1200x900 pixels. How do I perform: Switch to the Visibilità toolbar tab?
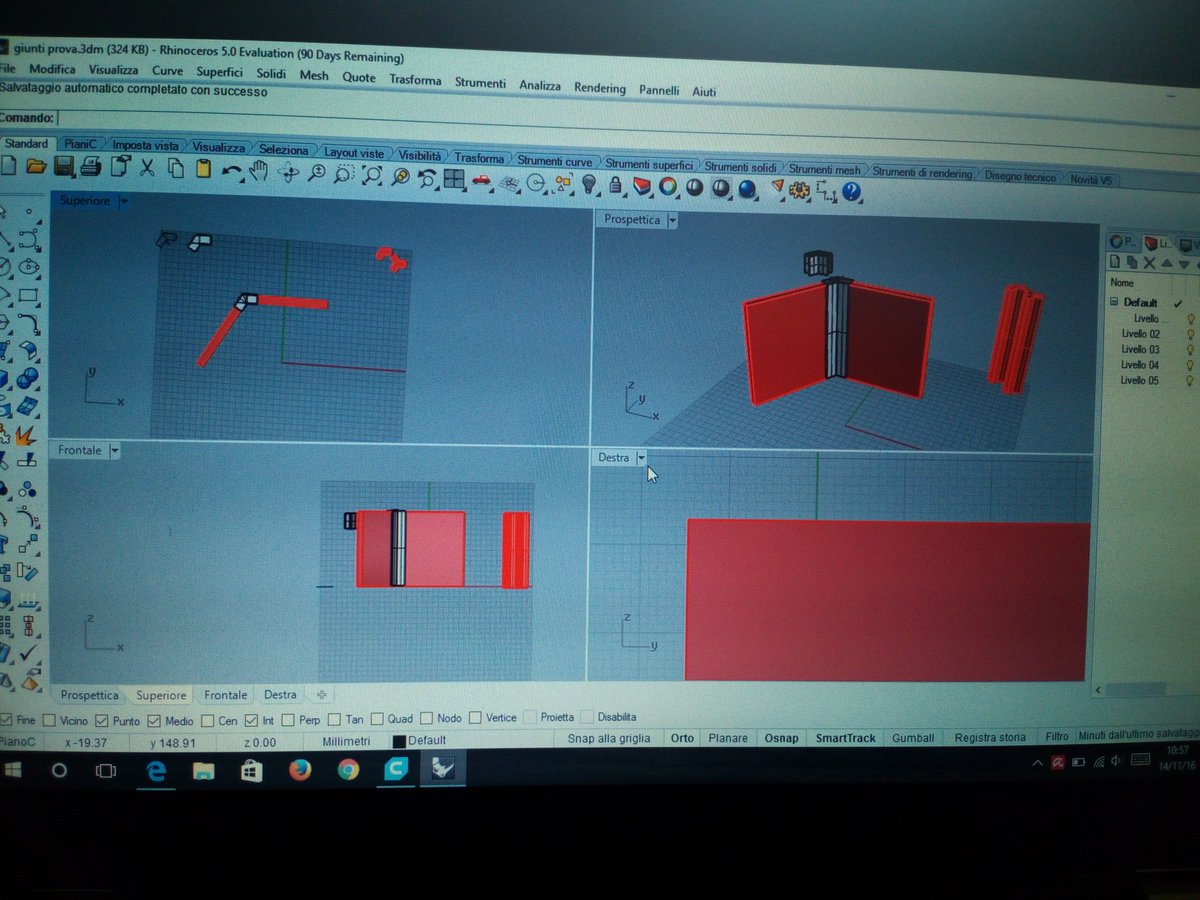click(x=419, y=156)
